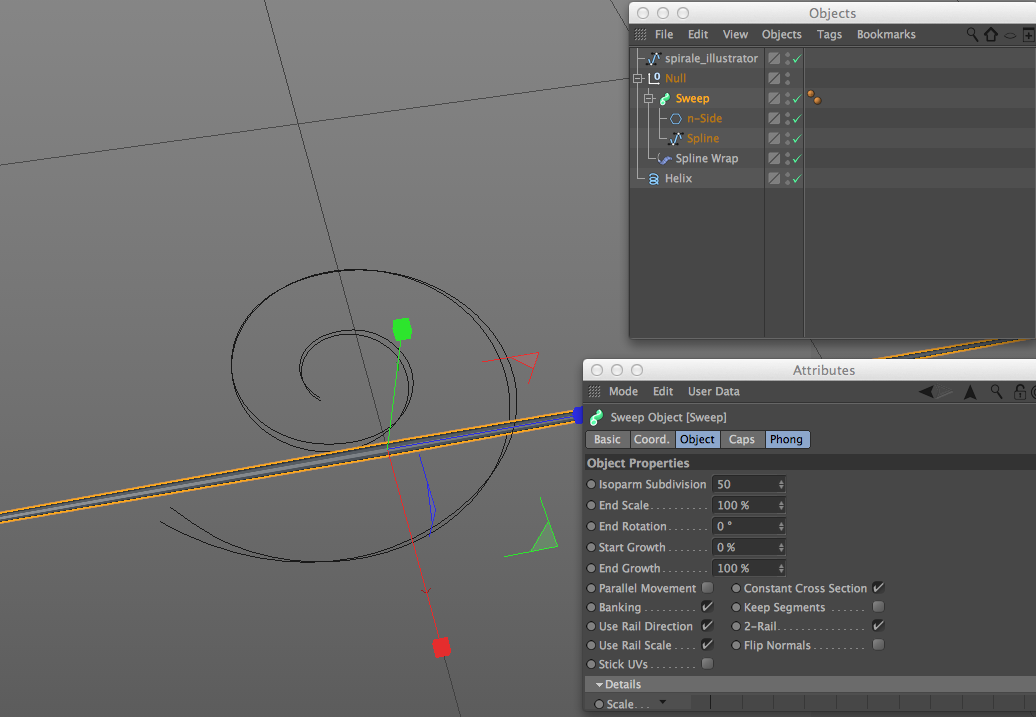Click the n-Side spline icon
Screen dimensions: 1036x717
[x=676, y=119]
